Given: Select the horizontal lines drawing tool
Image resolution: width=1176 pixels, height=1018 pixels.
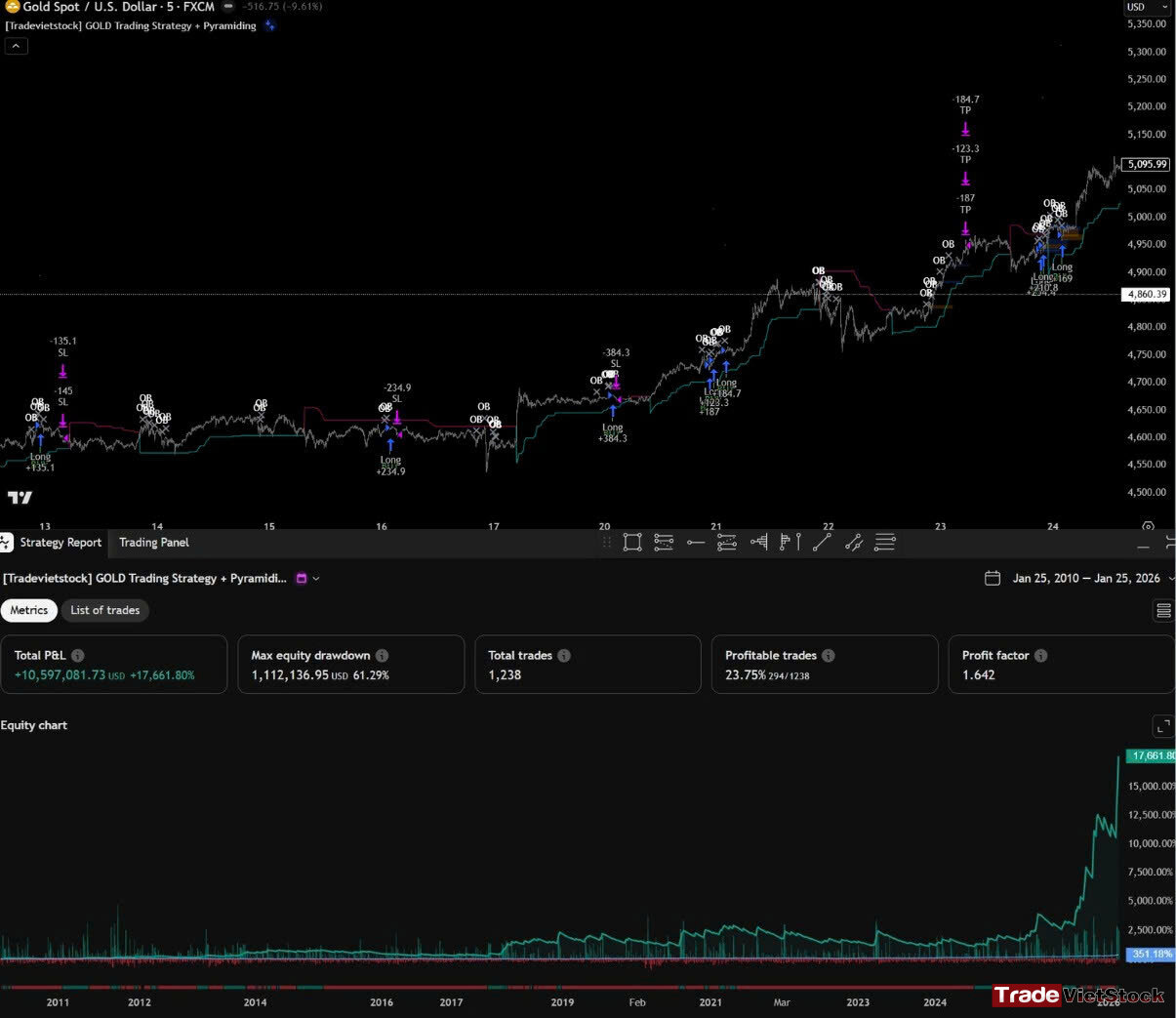Looking at the screenshot, I should coord(885,543).
